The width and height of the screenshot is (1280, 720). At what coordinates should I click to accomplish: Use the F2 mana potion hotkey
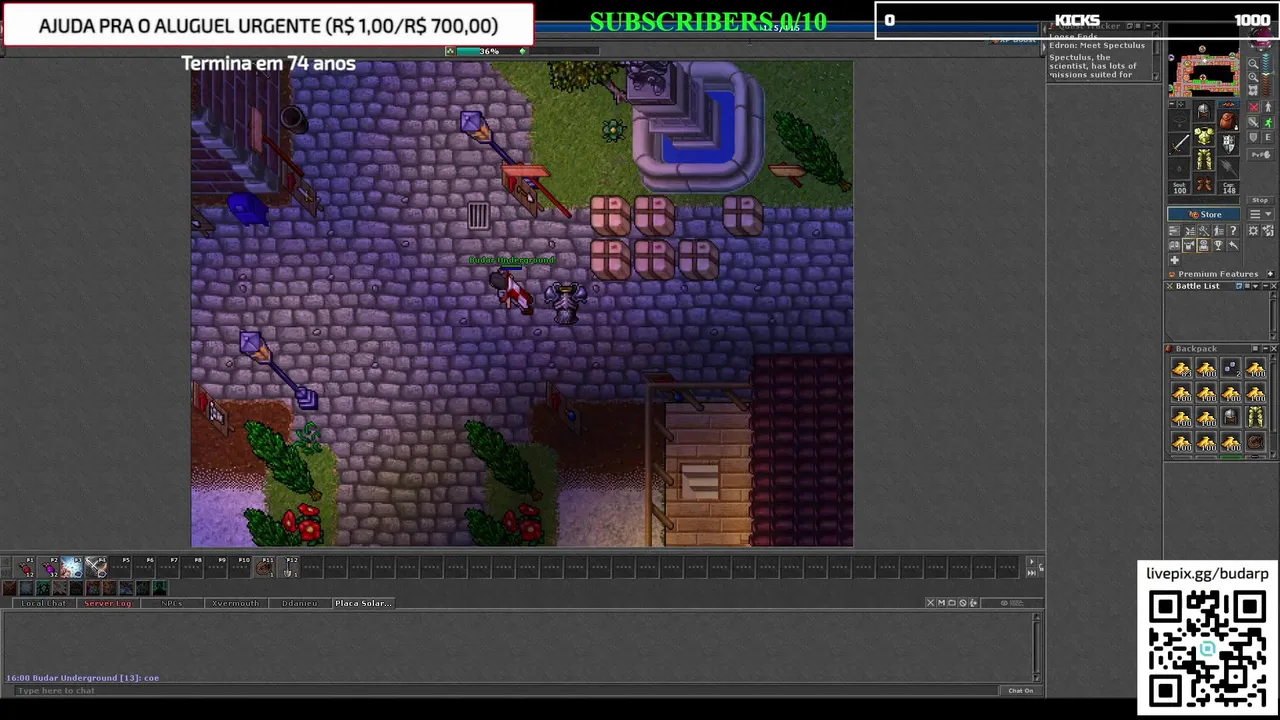49,567
